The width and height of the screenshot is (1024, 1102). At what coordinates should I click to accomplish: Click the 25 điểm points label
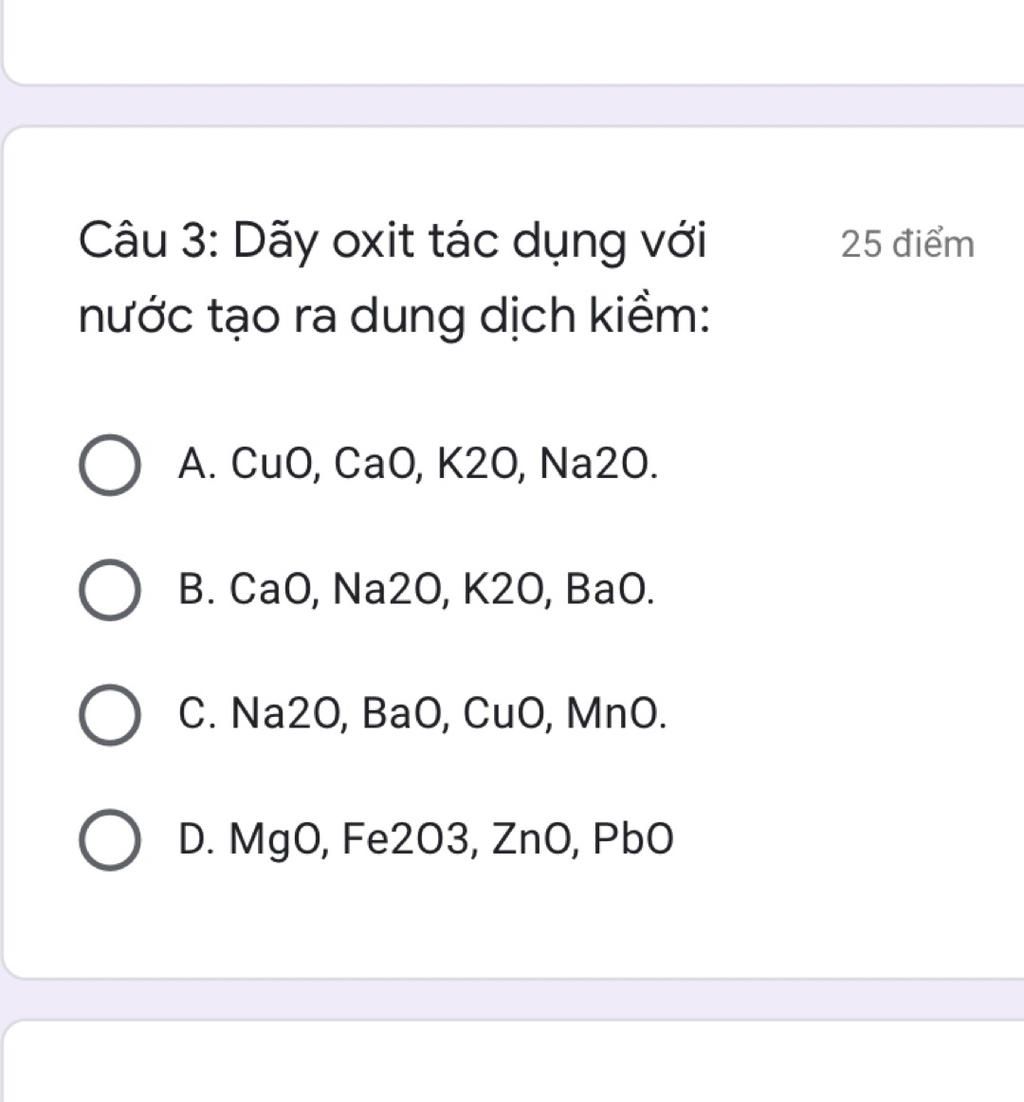907,243
